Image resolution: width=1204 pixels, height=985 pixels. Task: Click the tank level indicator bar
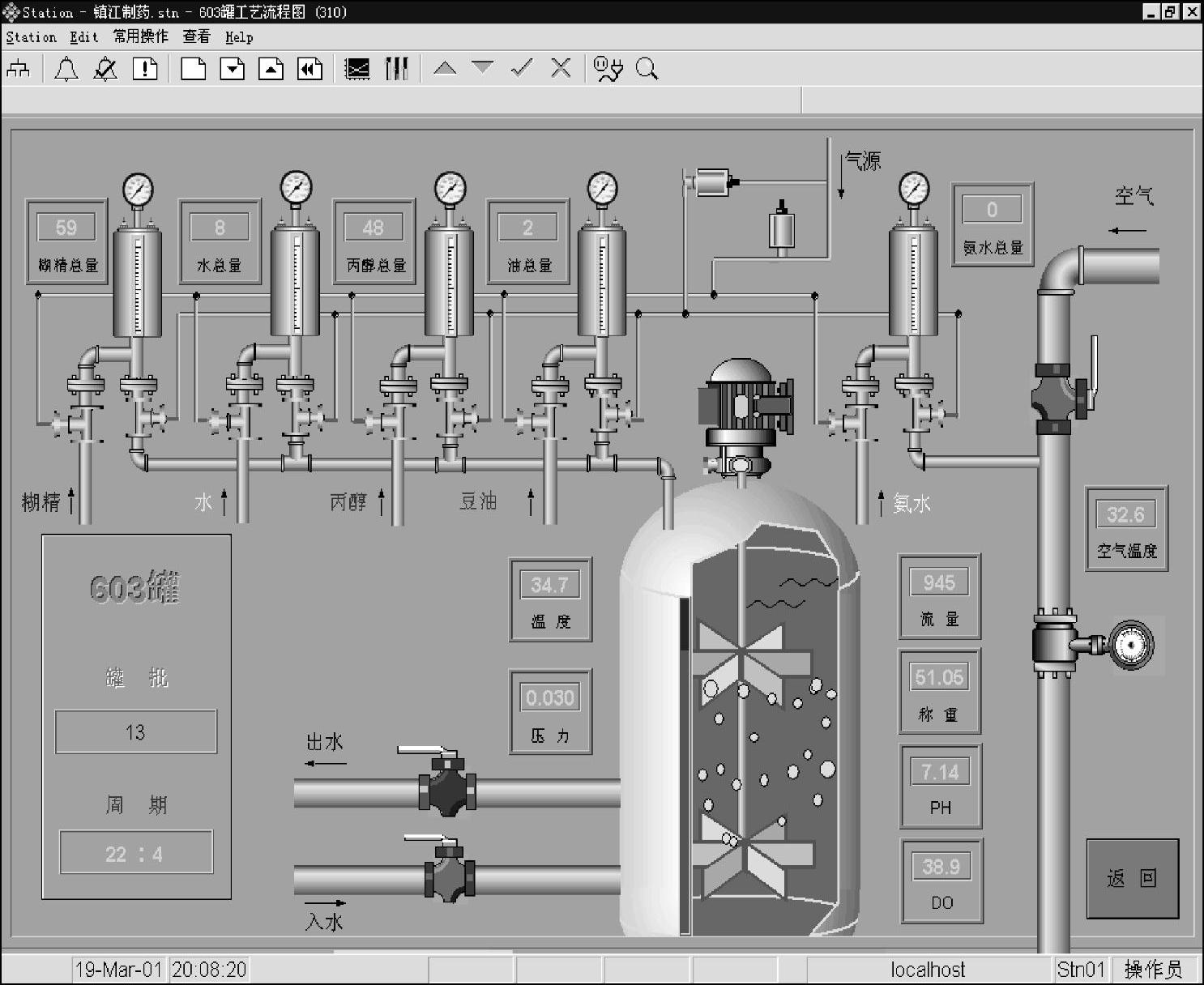(x=685, y=624)
